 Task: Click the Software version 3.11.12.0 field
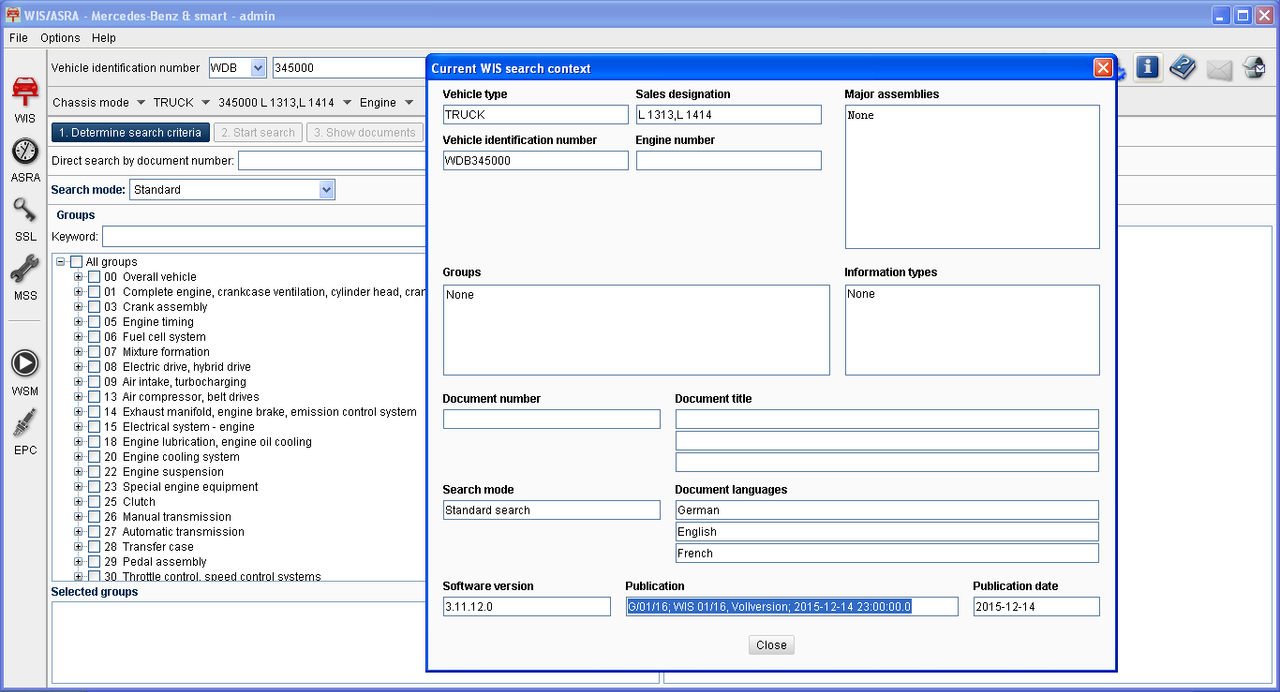(x=526, y=606)
